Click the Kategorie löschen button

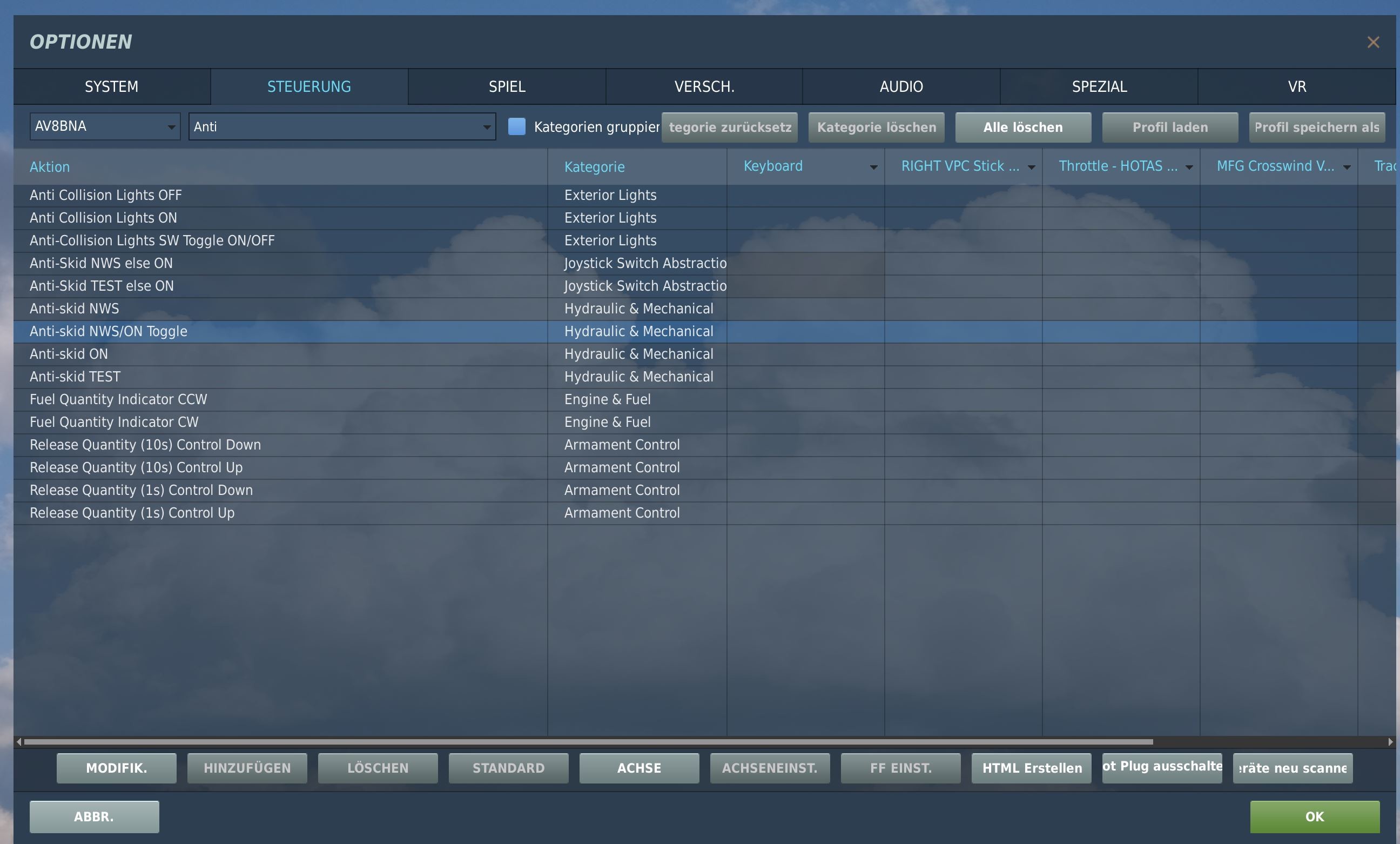[x=876, y=128]
